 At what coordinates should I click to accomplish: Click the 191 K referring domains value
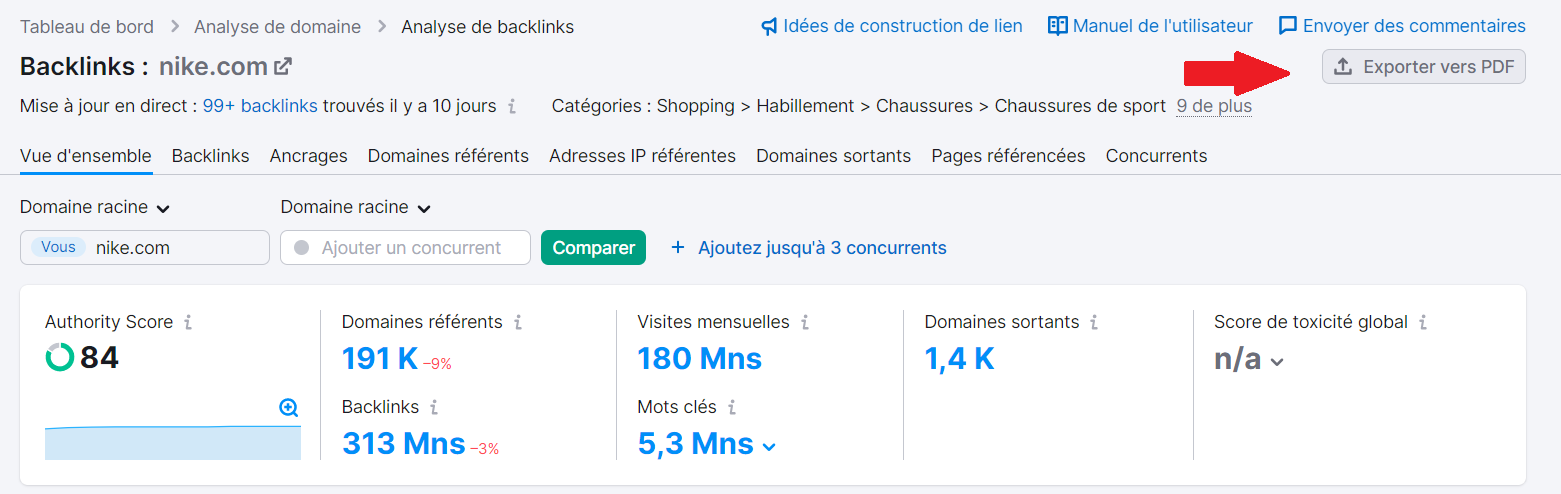click(x=380, y=358)
